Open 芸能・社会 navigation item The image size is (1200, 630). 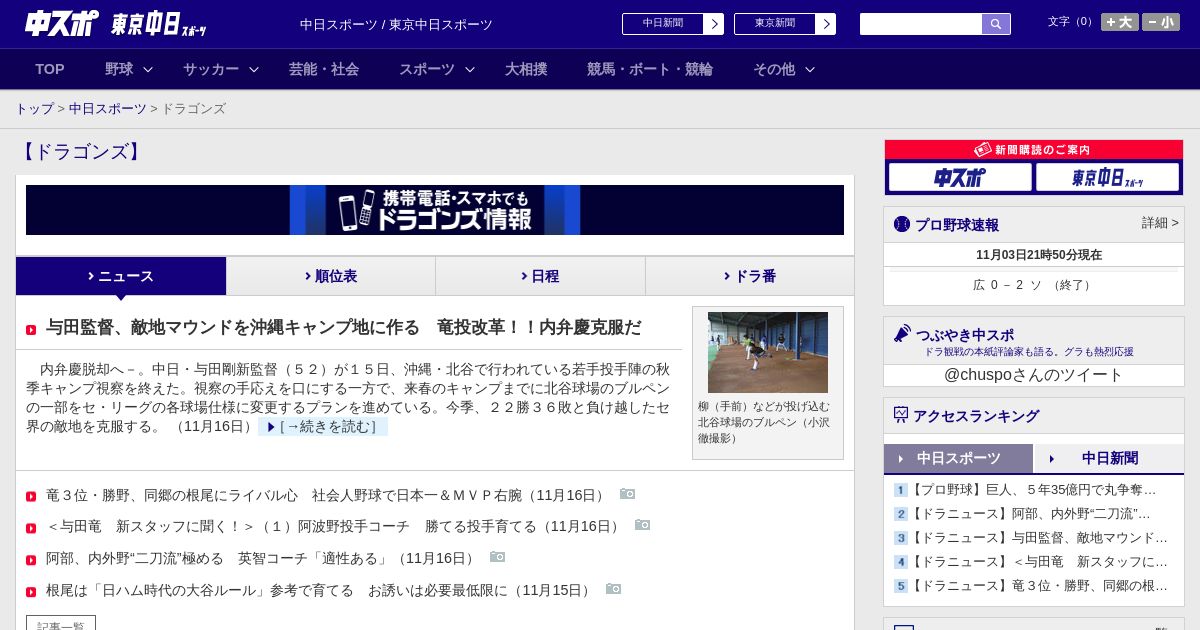pos(324,69)
